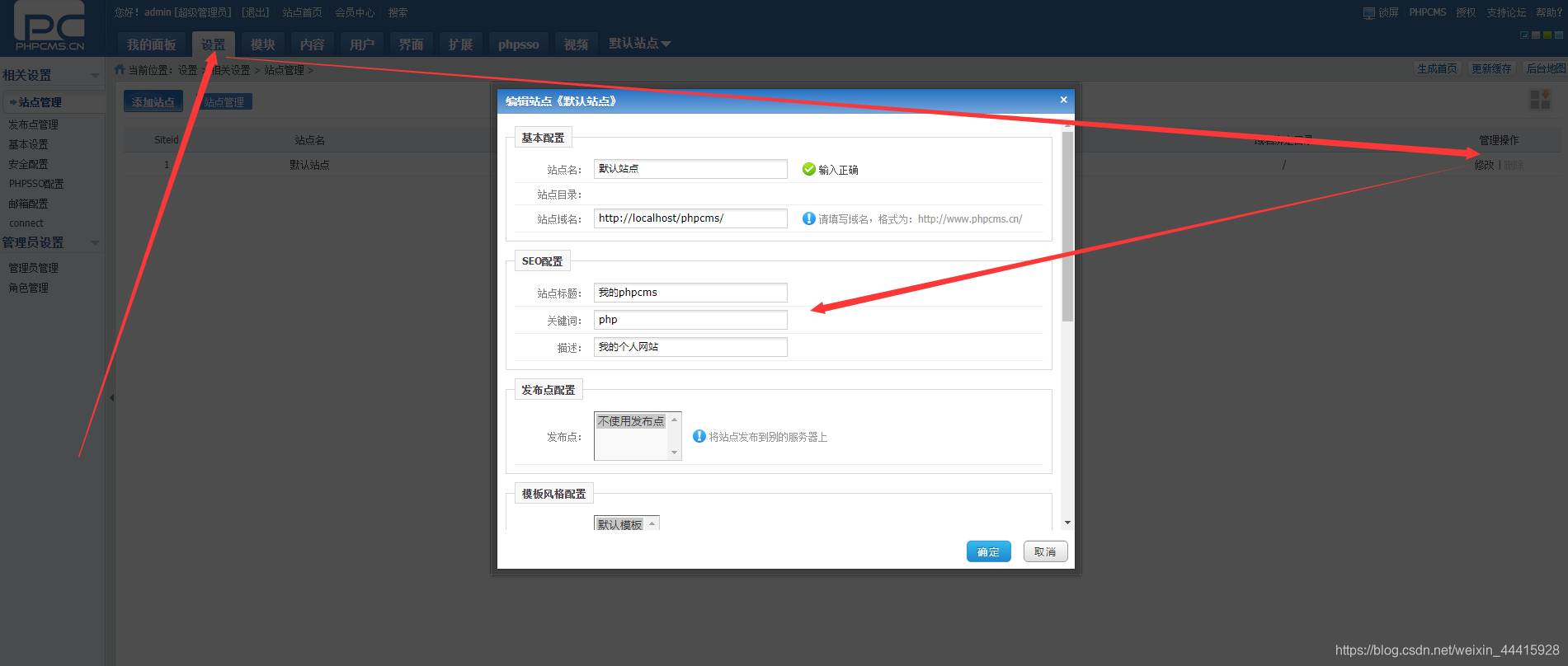Viewport: 1568px width, 666px height.
Task: Click the 生成首页 button
Action: 1437,68
